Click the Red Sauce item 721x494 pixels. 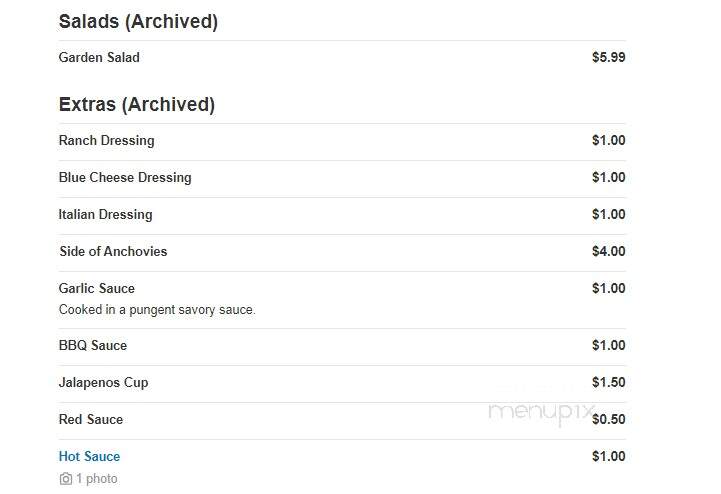(91, 419)
